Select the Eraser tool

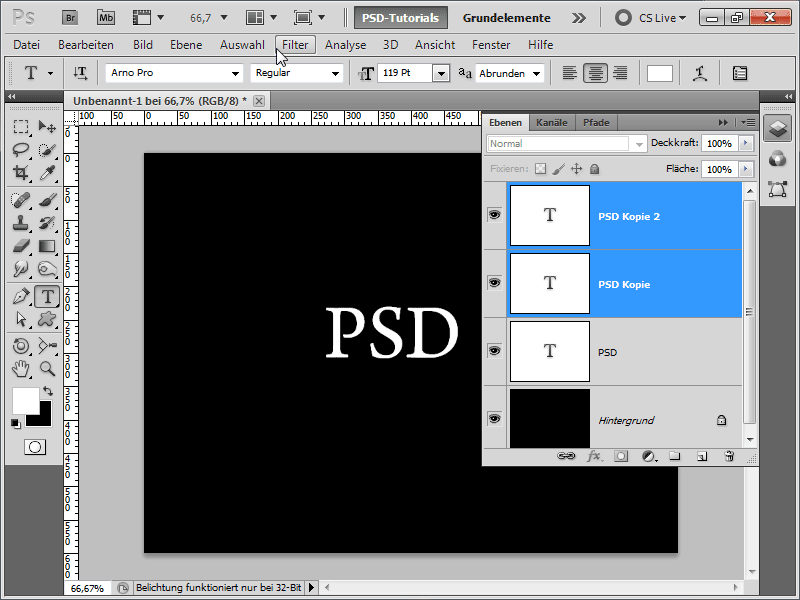pyautogui.click(x=21, y=246)
